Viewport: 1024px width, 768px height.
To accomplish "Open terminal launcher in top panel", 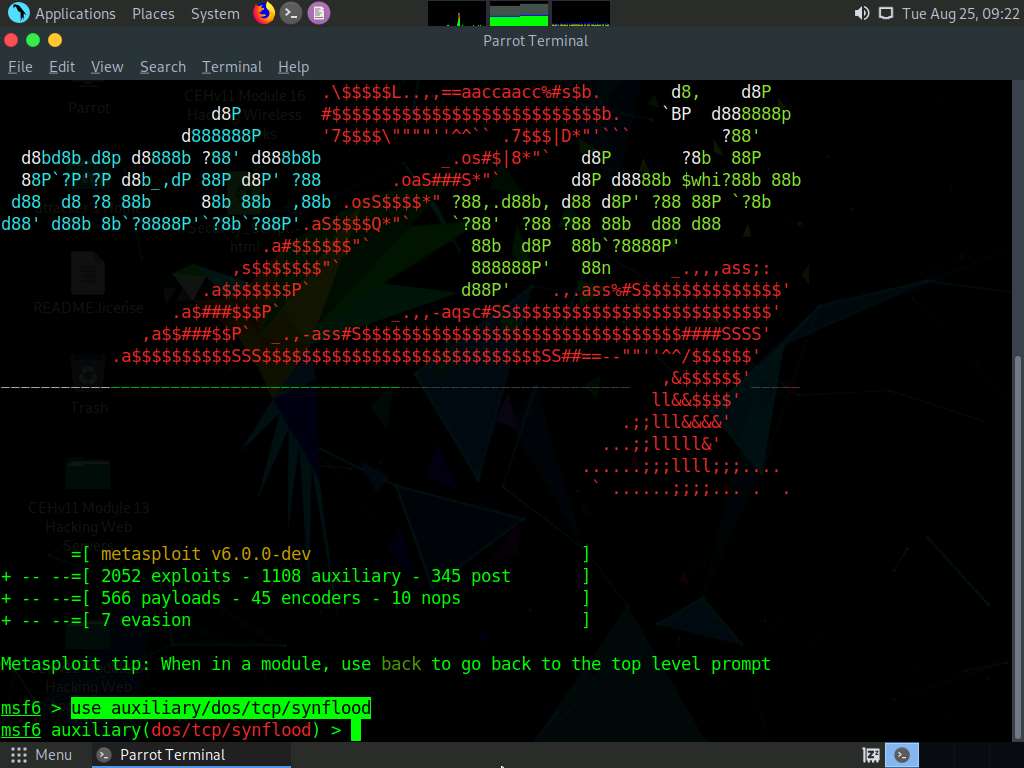I will coord(291,12).
